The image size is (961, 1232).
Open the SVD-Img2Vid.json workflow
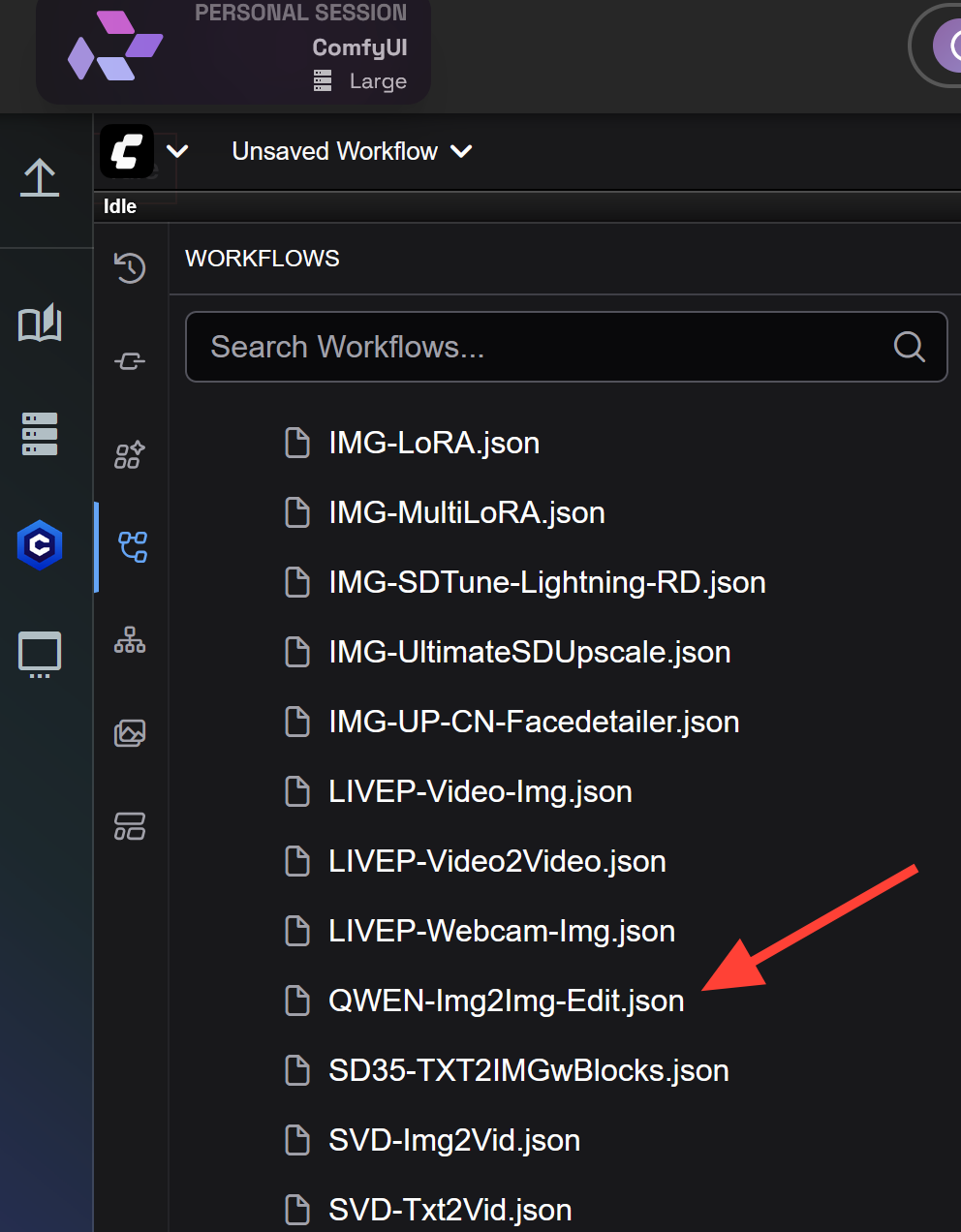tap(453, 1140)
